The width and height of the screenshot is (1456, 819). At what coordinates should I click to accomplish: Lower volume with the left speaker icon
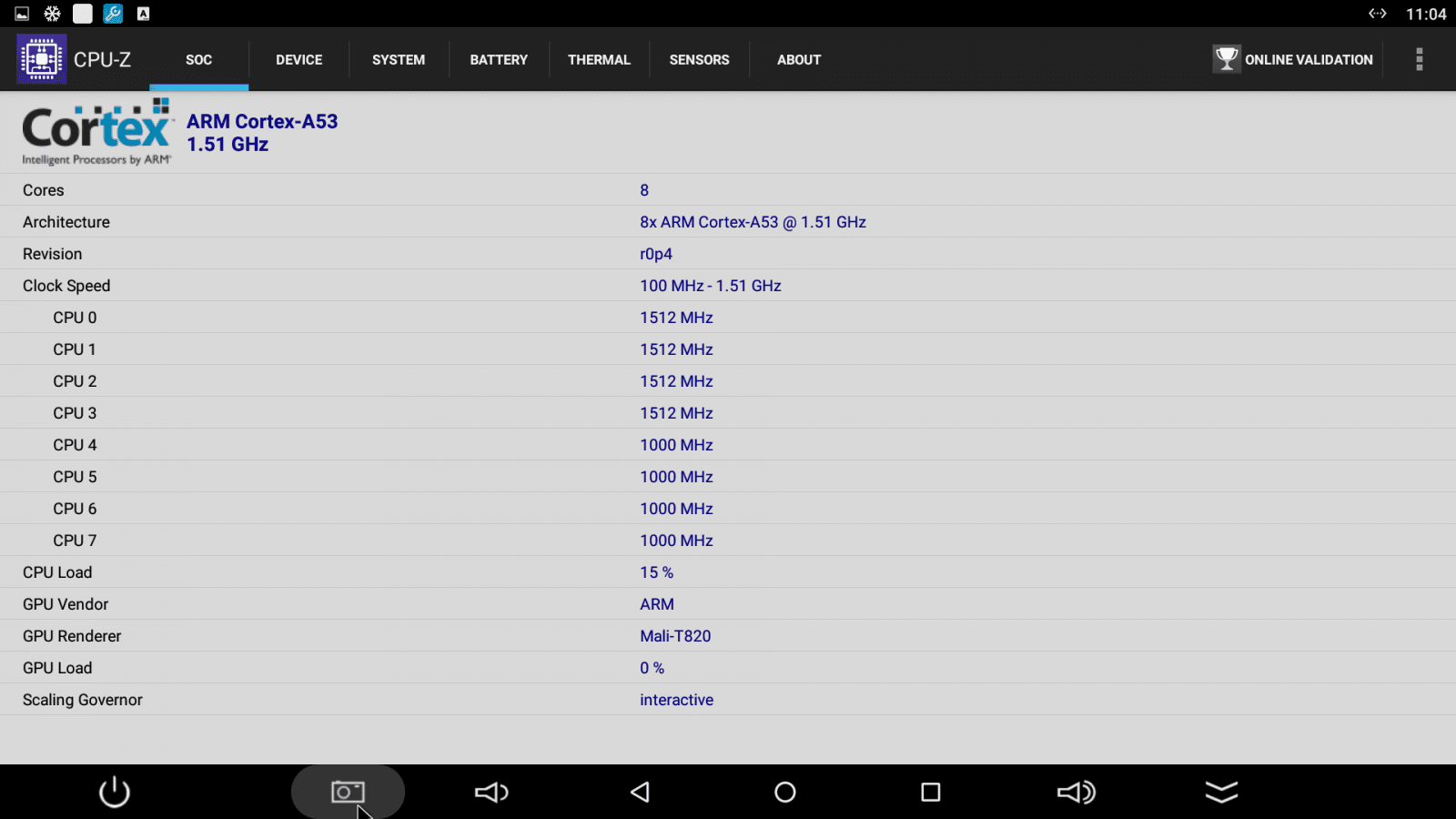(x=490, y=792)
